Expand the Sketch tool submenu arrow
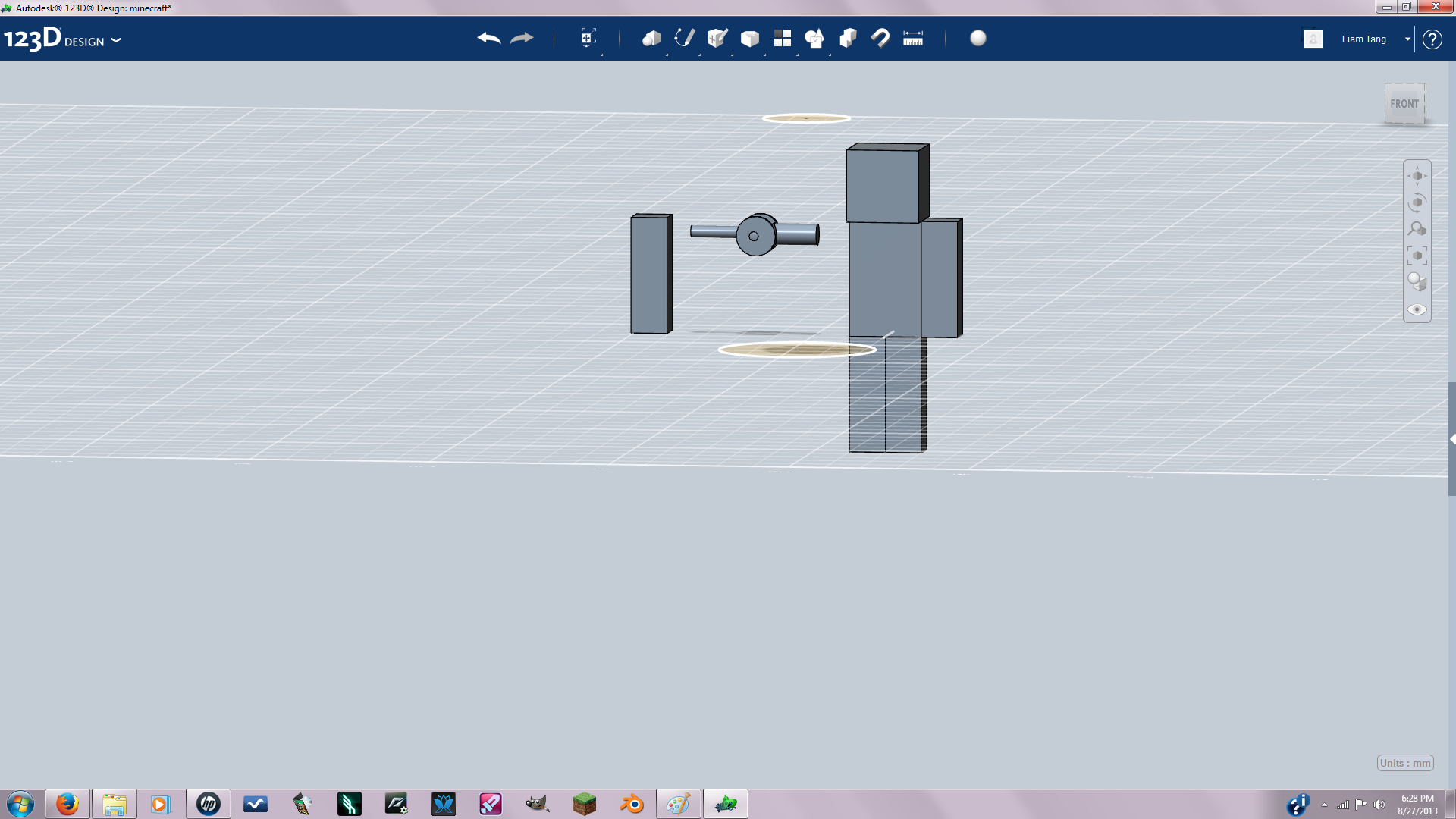Viewport: 1456px width, 819px height. (700, 55)
